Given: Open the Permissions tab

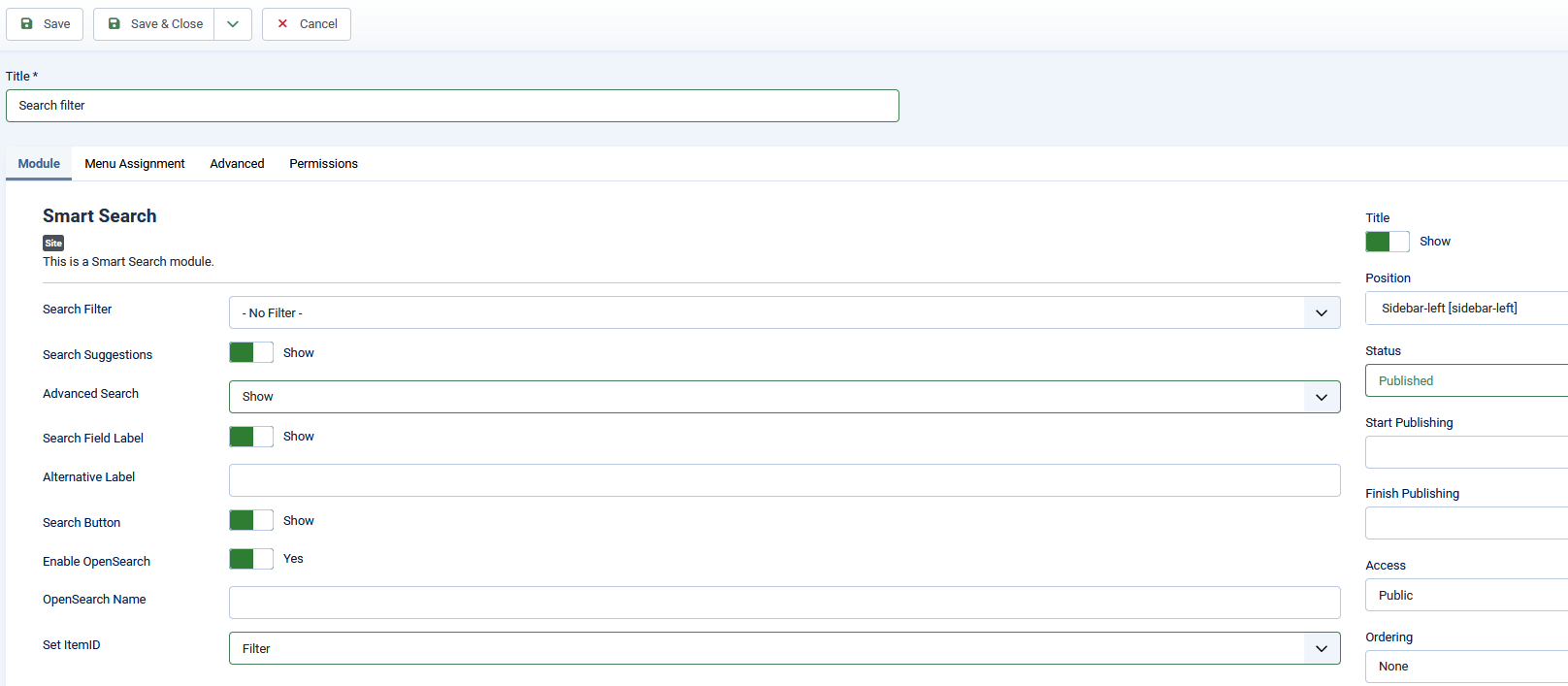Looking at the screenshot, I should pyautogui.click(x=323, y=164).
